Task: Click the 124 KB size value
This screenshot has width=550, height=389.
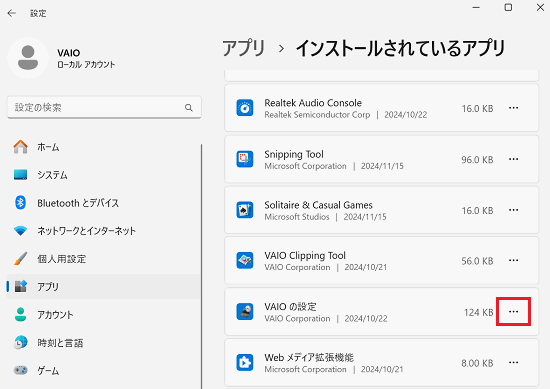Action: pos(479,312)
